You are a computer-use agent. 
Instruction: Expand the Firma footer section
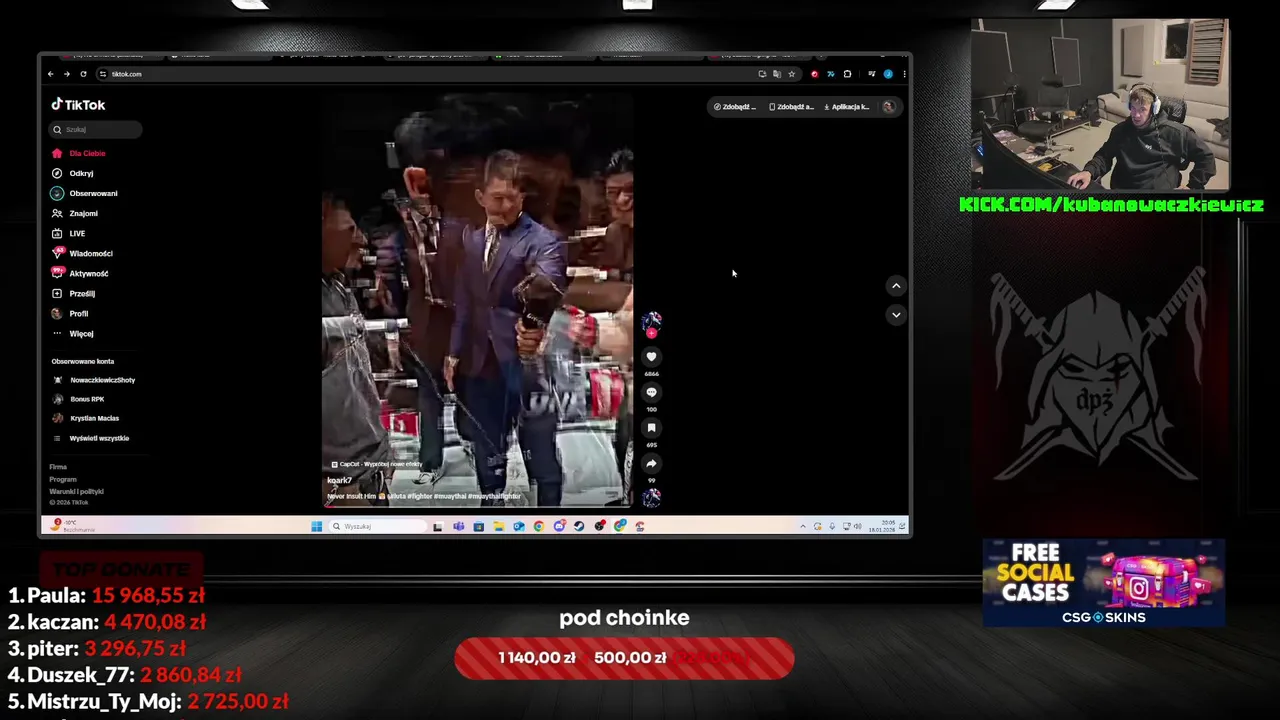coord(58,467)
